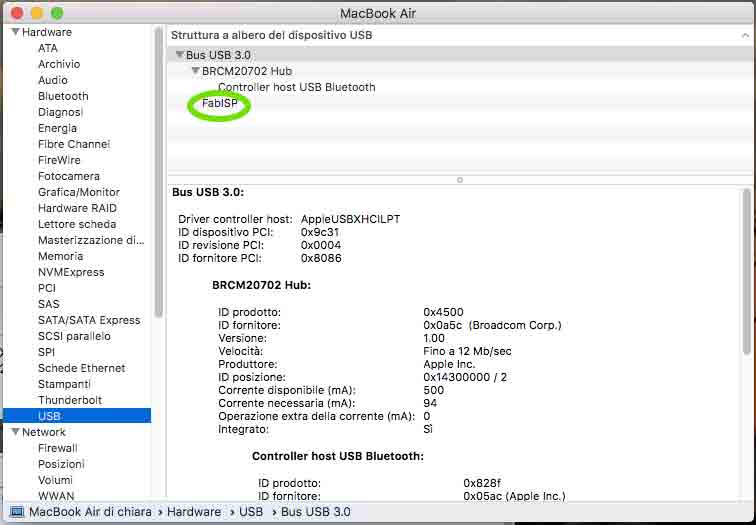Select Schede Ethernet item

(x=81, y=368)
